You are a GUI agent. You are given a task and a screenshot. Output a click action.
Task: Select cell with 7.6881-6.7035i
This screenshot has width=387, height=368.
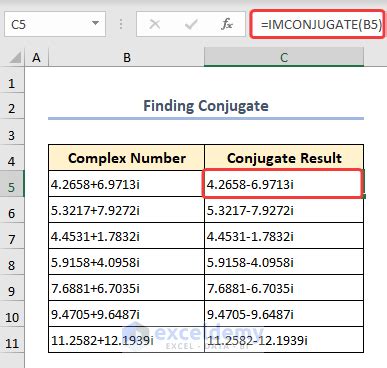[284, 288]
